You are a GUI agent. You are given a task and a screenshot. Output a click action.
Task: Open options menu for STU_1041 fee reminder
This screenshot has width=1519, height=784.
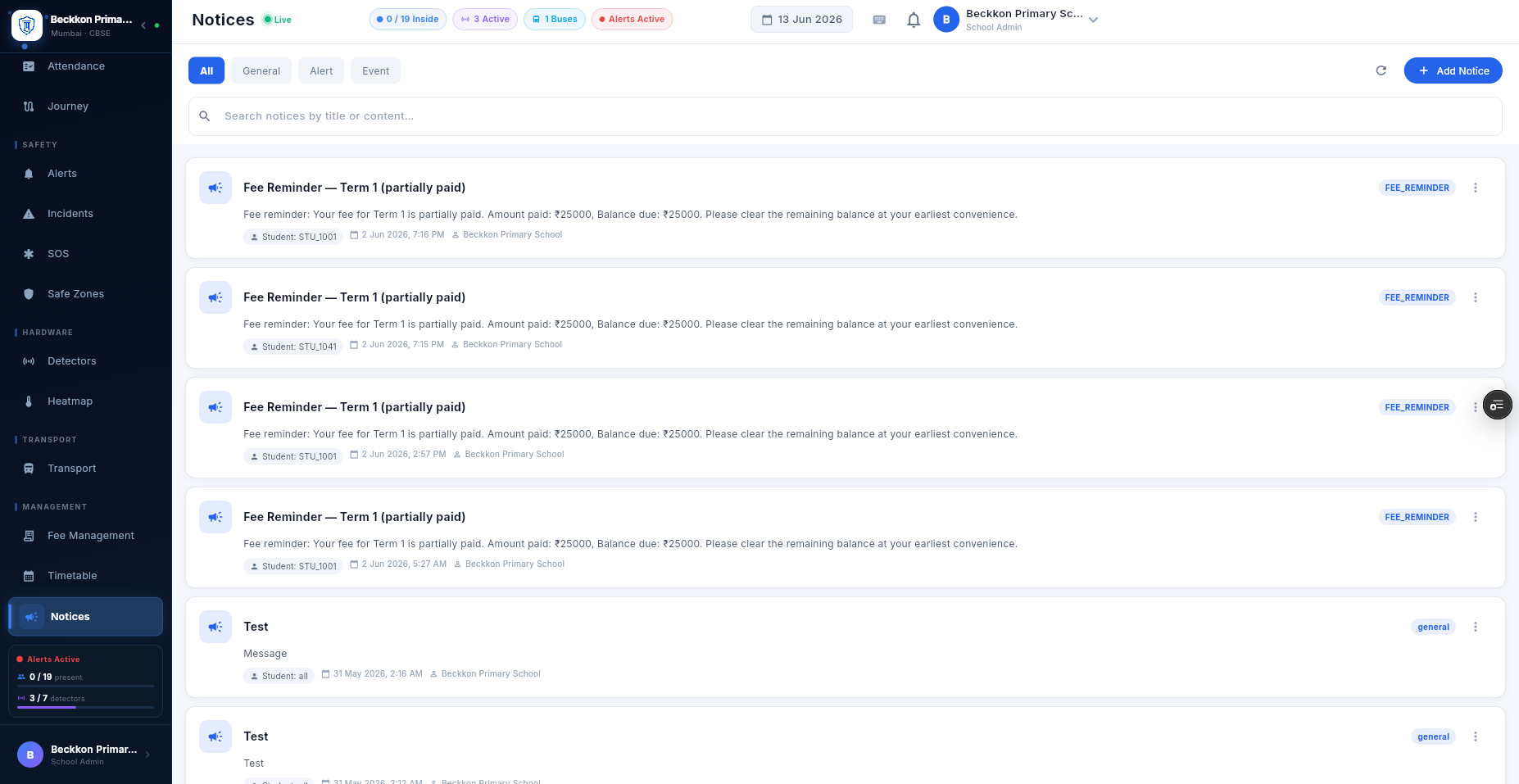coord(1476,297)
